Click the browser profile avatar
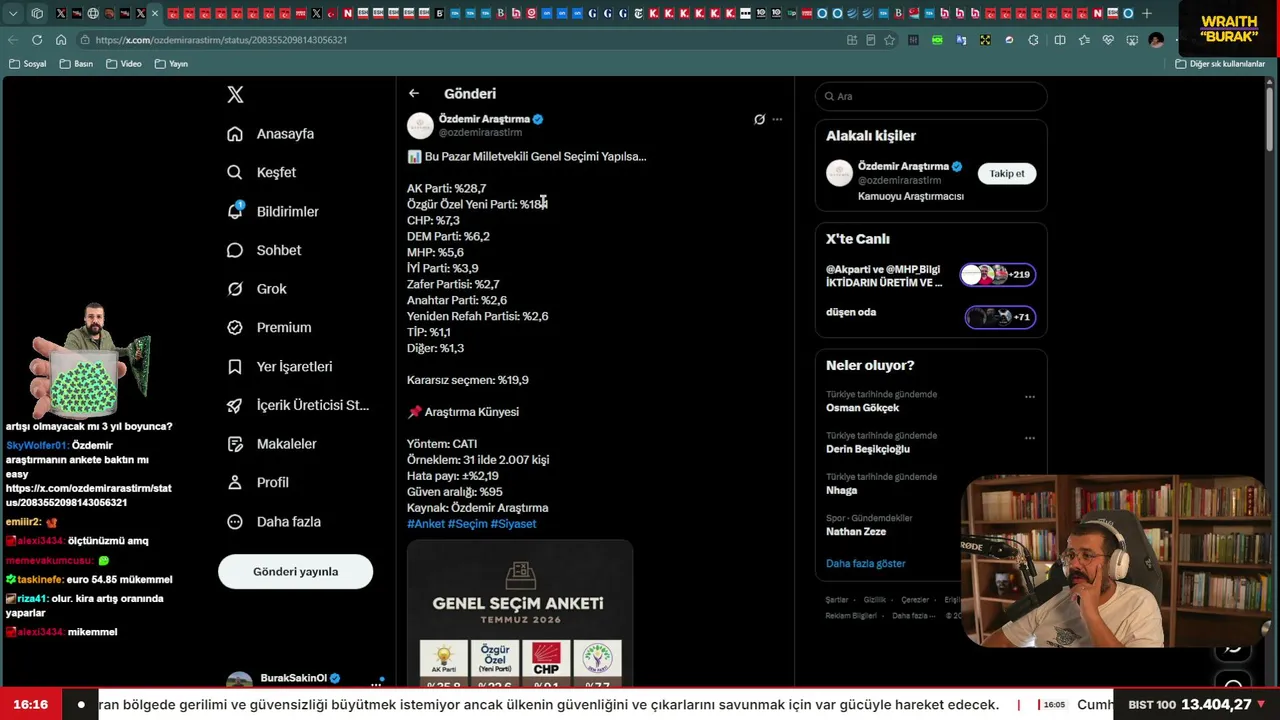 [1156, 40]
